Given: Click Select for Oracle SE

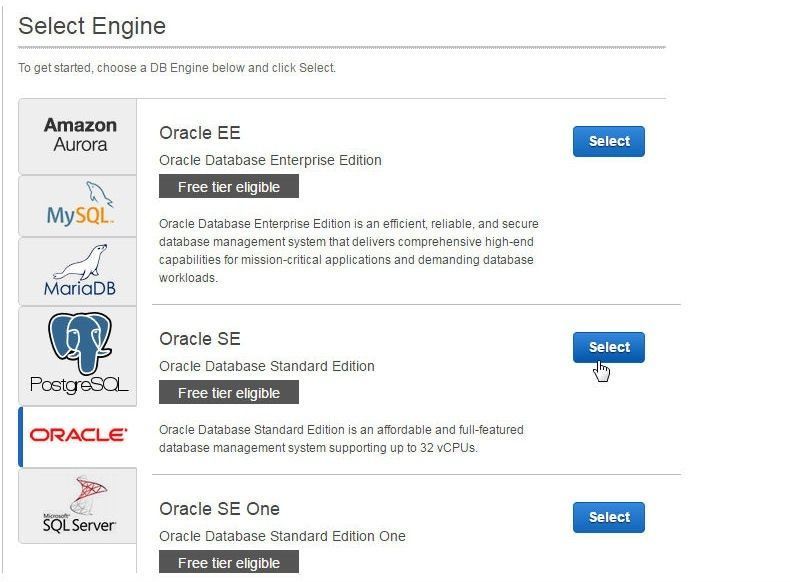Looking at the screenshot, I should (x=609, y=347).
